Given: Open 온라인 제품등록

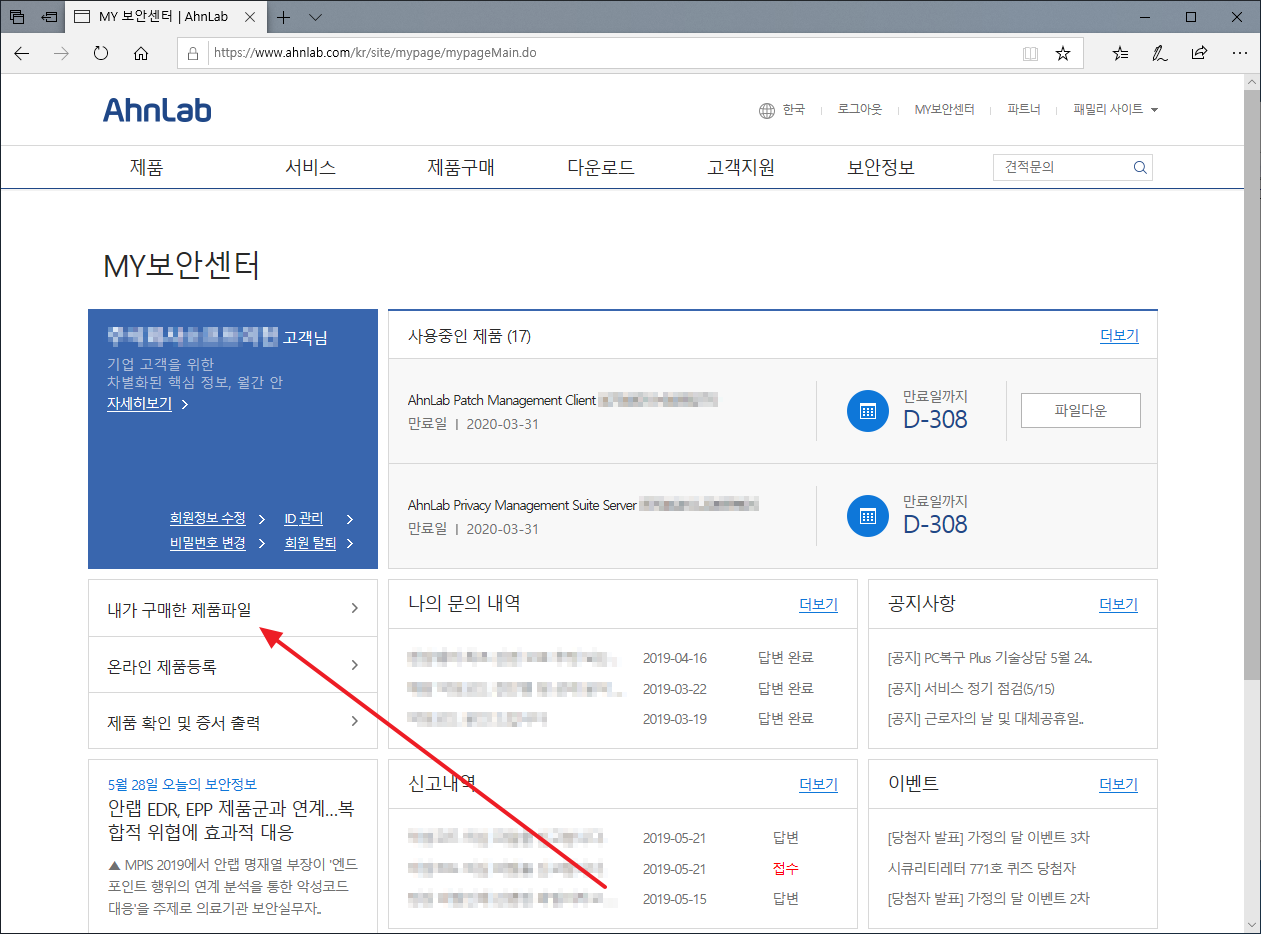Looking at the screenshot, I should pyautogui.click(x=233, y=665).
